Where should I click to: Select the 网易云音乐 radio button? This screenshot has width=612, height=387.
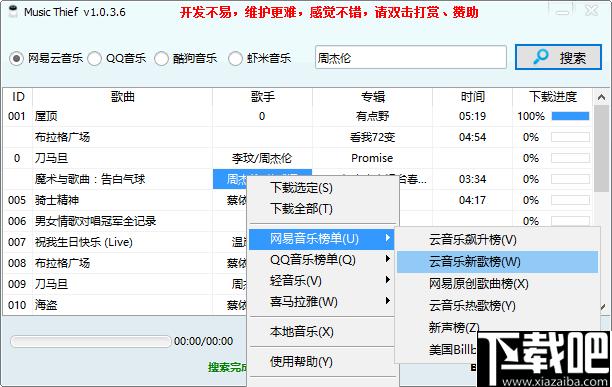pos(16,59)
